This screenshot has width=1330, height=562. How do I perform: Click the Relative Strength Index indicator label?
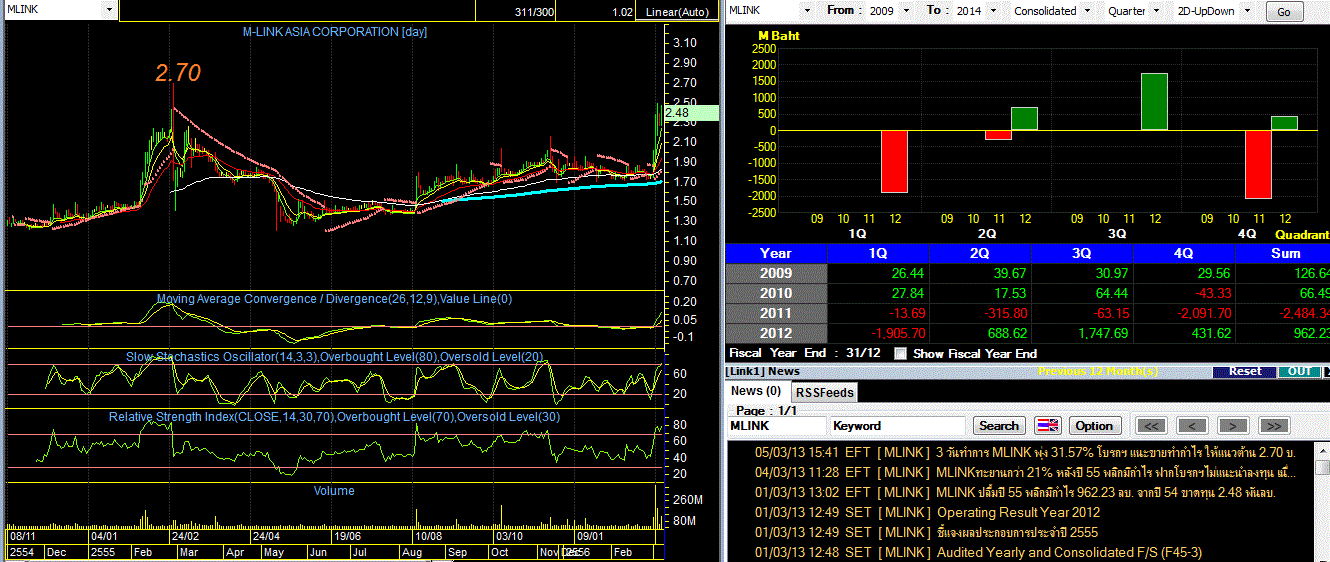[x=335, y=416]
